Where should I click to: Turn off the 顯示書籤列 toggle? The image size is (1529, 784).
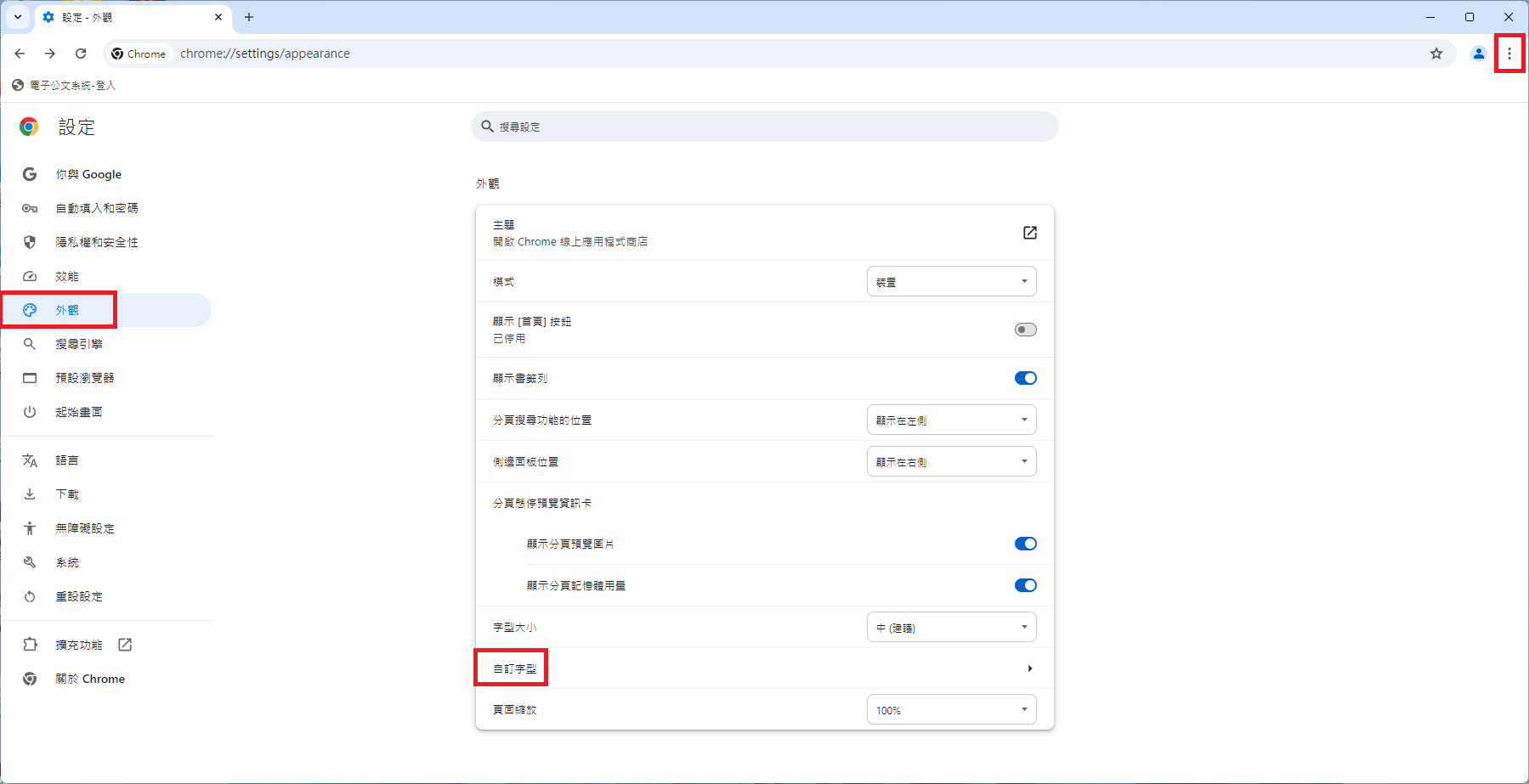(x=1025, y=378)
